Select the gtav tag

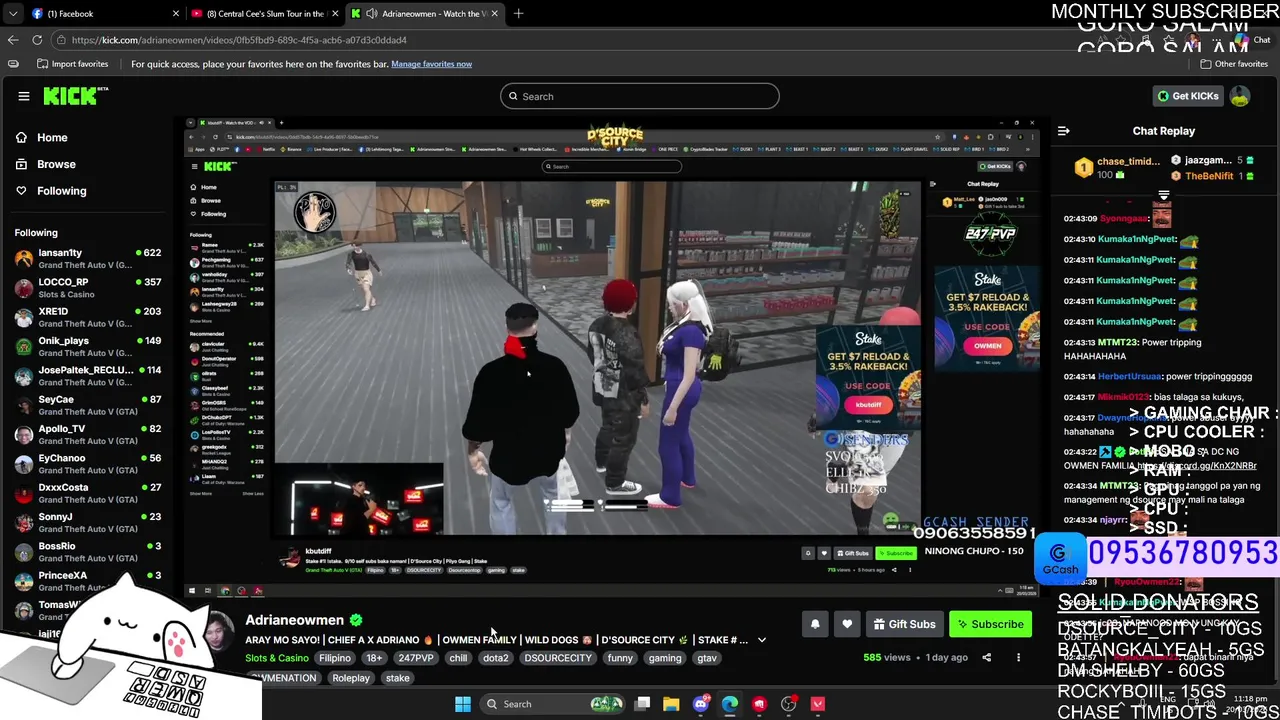point(707,658)
